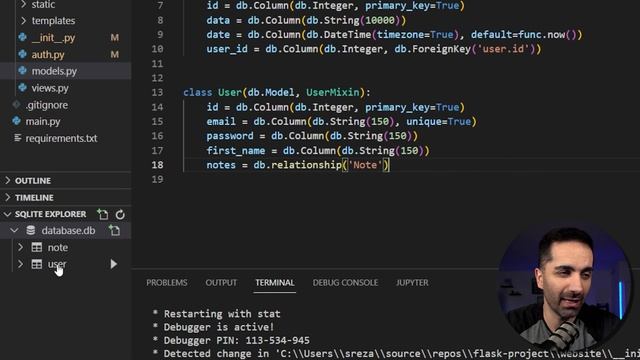The image size is (640, 360).
Task: Click the password field on line 16
Action: click(x=230, y=136)
